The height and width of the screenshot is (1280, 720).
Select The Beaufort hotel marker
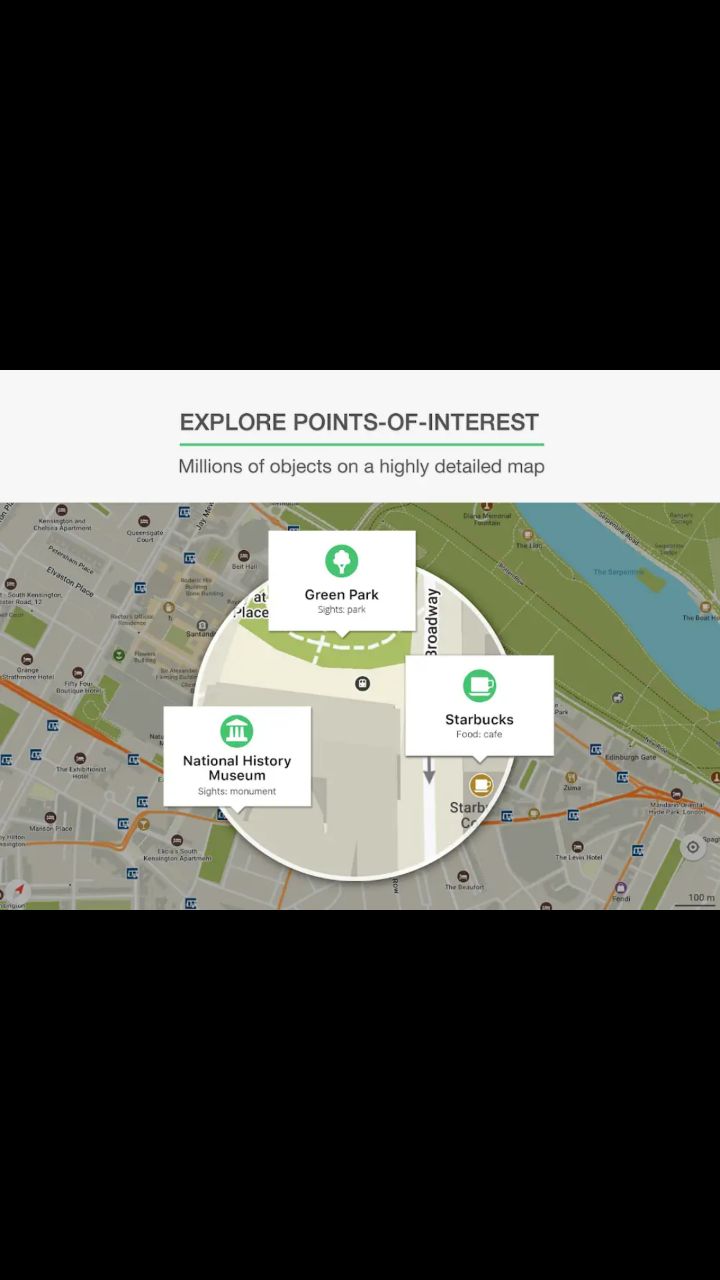coord(463,876)
